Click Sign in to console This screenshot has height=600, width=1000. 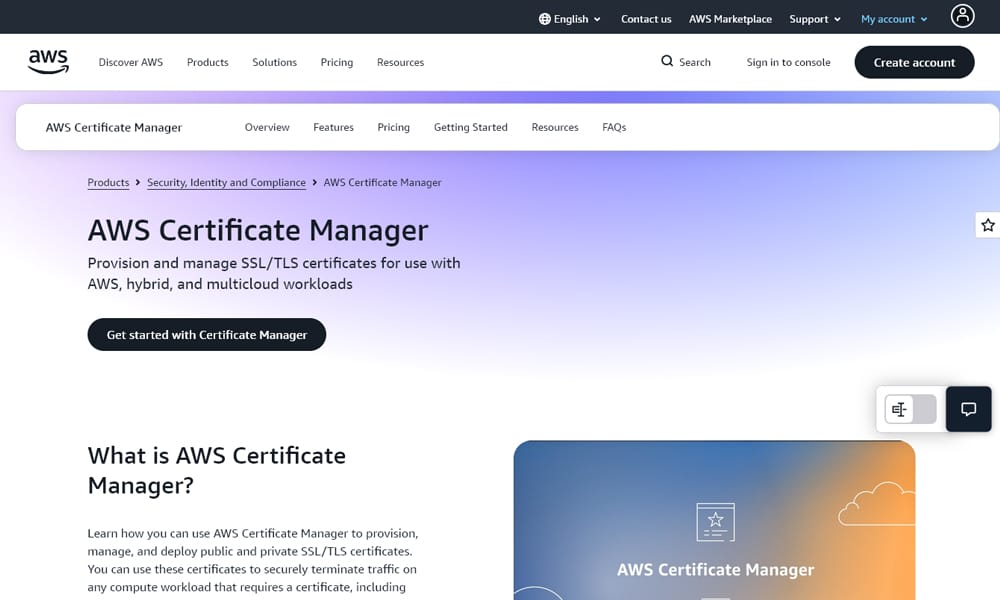pyautogui.click(x=788, y=62)
